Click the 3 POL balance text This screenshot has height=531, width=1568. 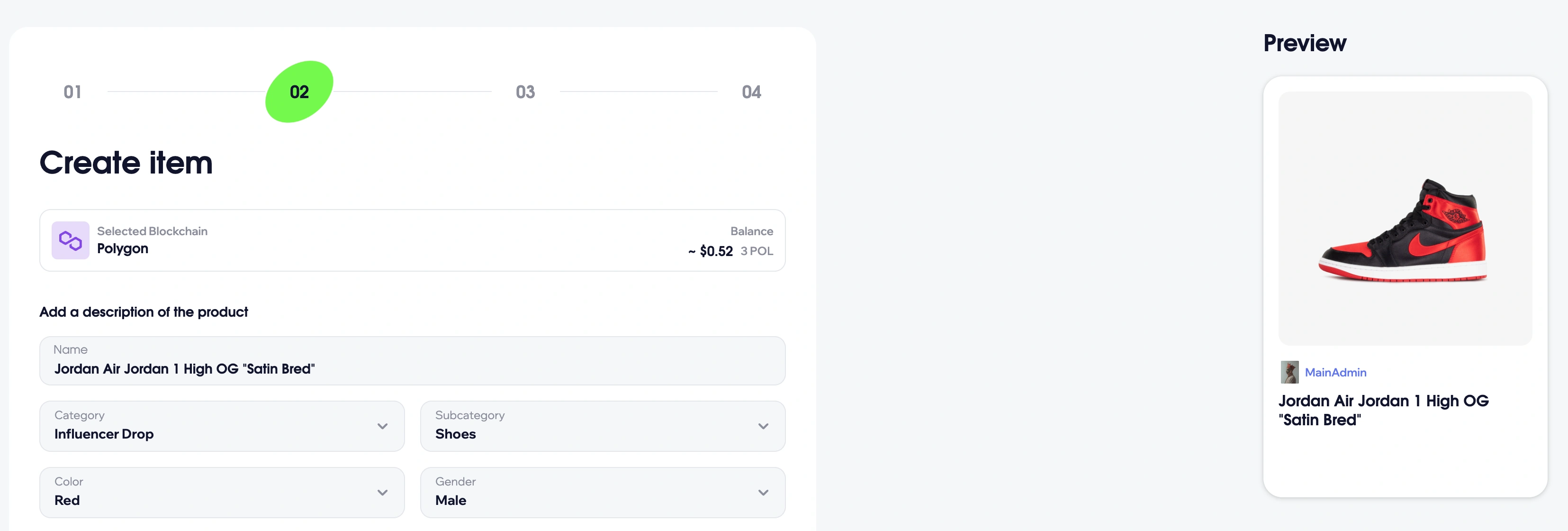click(x=757, y=251)
